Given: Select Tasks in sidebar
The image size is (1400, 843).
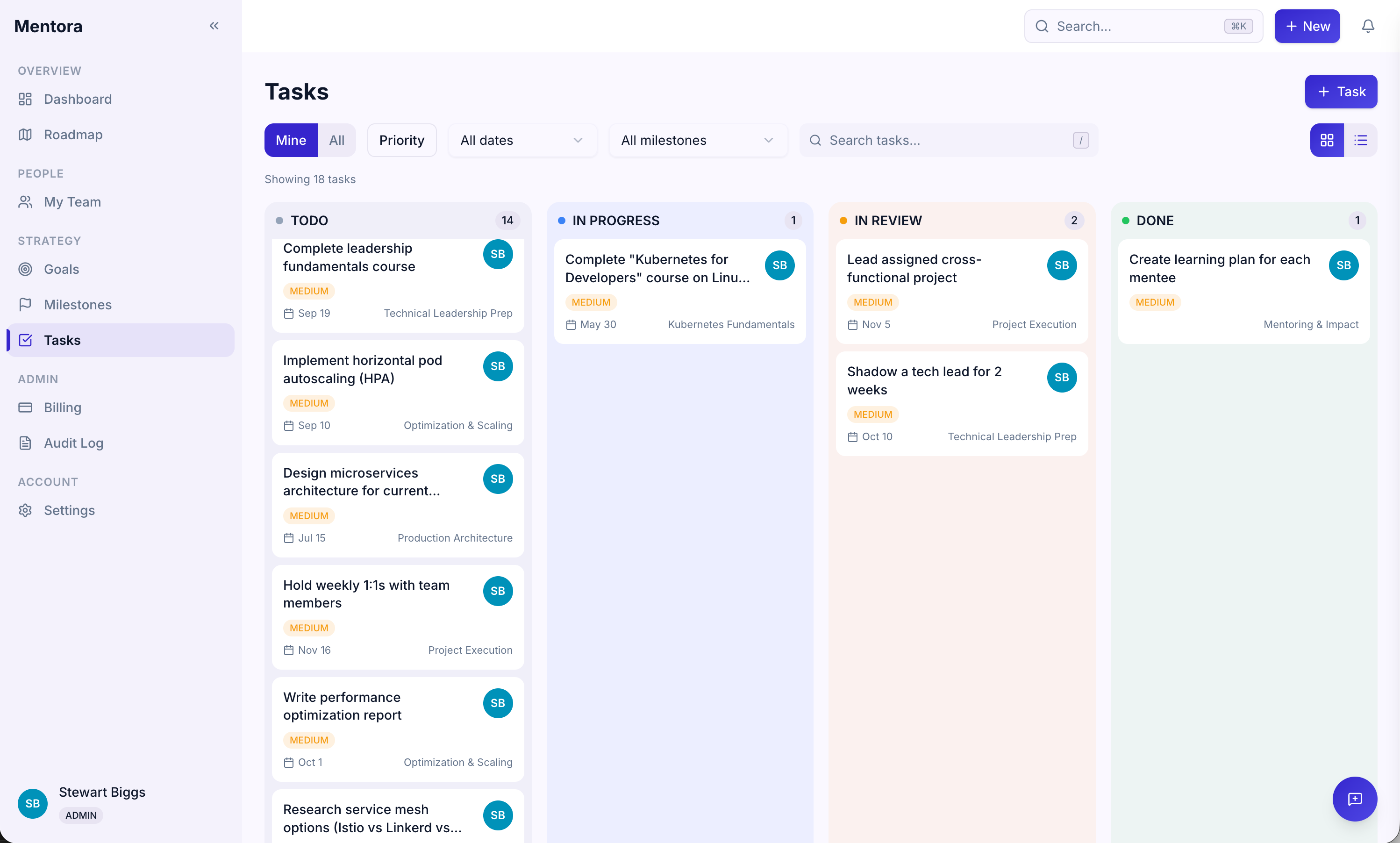Looking at the screenshot, I should point(121,340).
